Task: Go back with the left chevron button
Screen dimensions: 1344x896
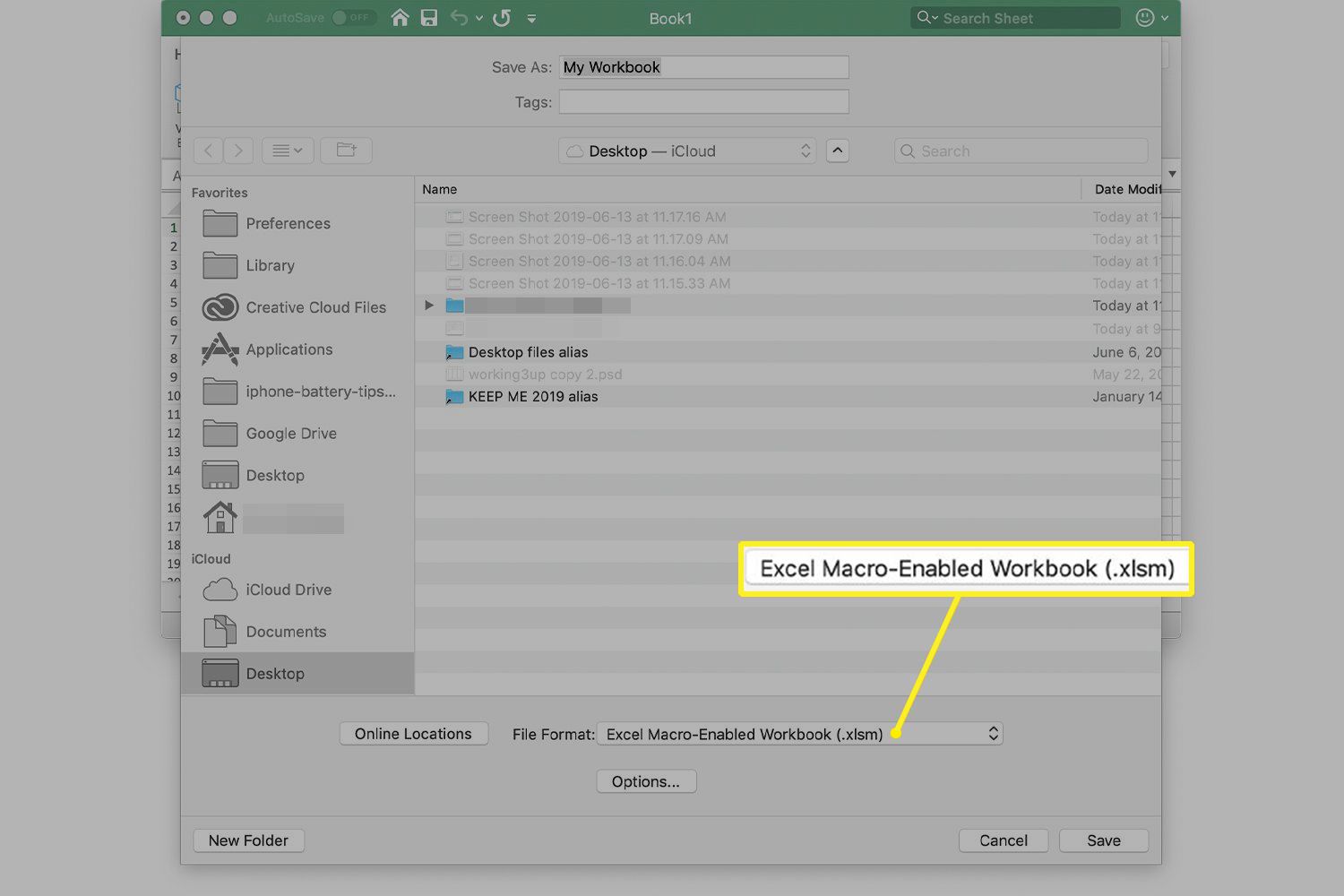Action: coord(208,151)
